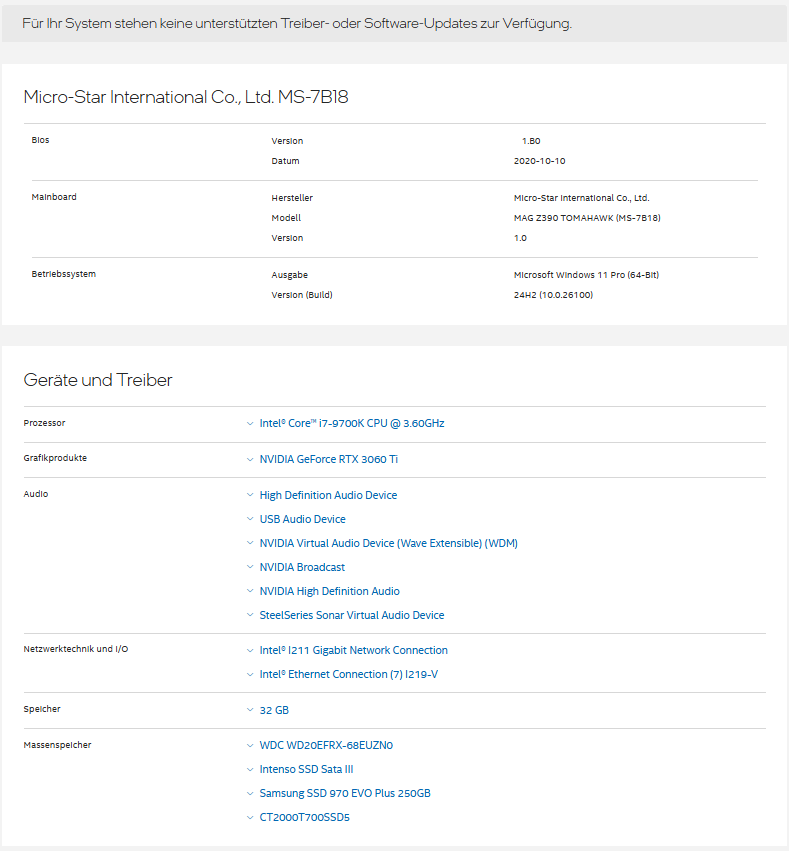789x851 pixels.
Task: Expand chevron beside Intel I211 Gigabit Network
Action: click(x=250, y=650)
